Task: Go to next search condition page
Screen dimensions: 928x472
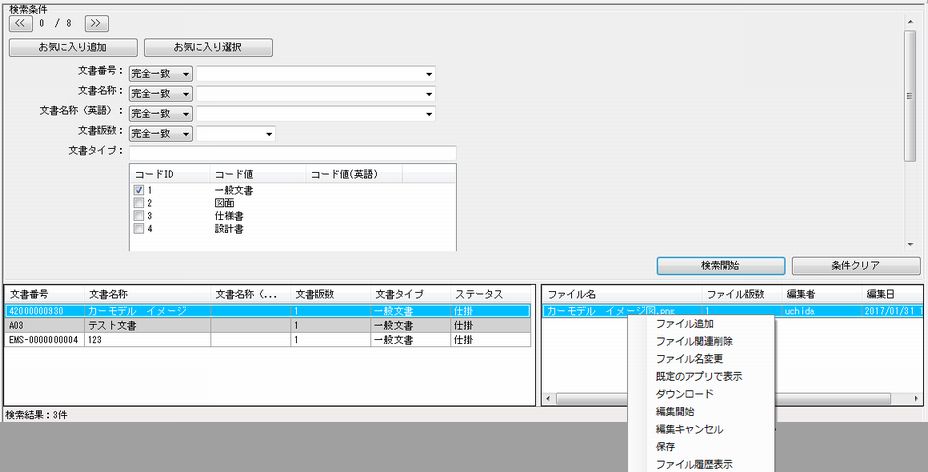Action: coord(96,24)
